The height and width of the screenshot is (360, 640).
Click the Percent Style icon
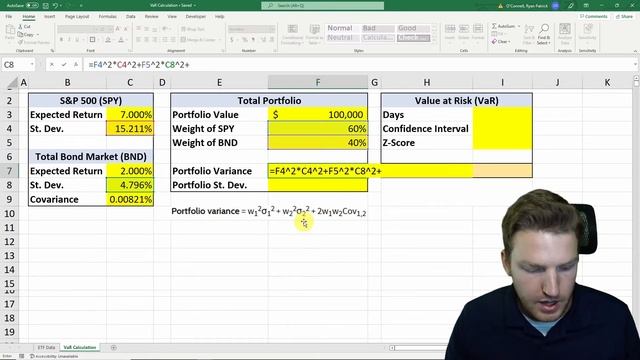245,40
